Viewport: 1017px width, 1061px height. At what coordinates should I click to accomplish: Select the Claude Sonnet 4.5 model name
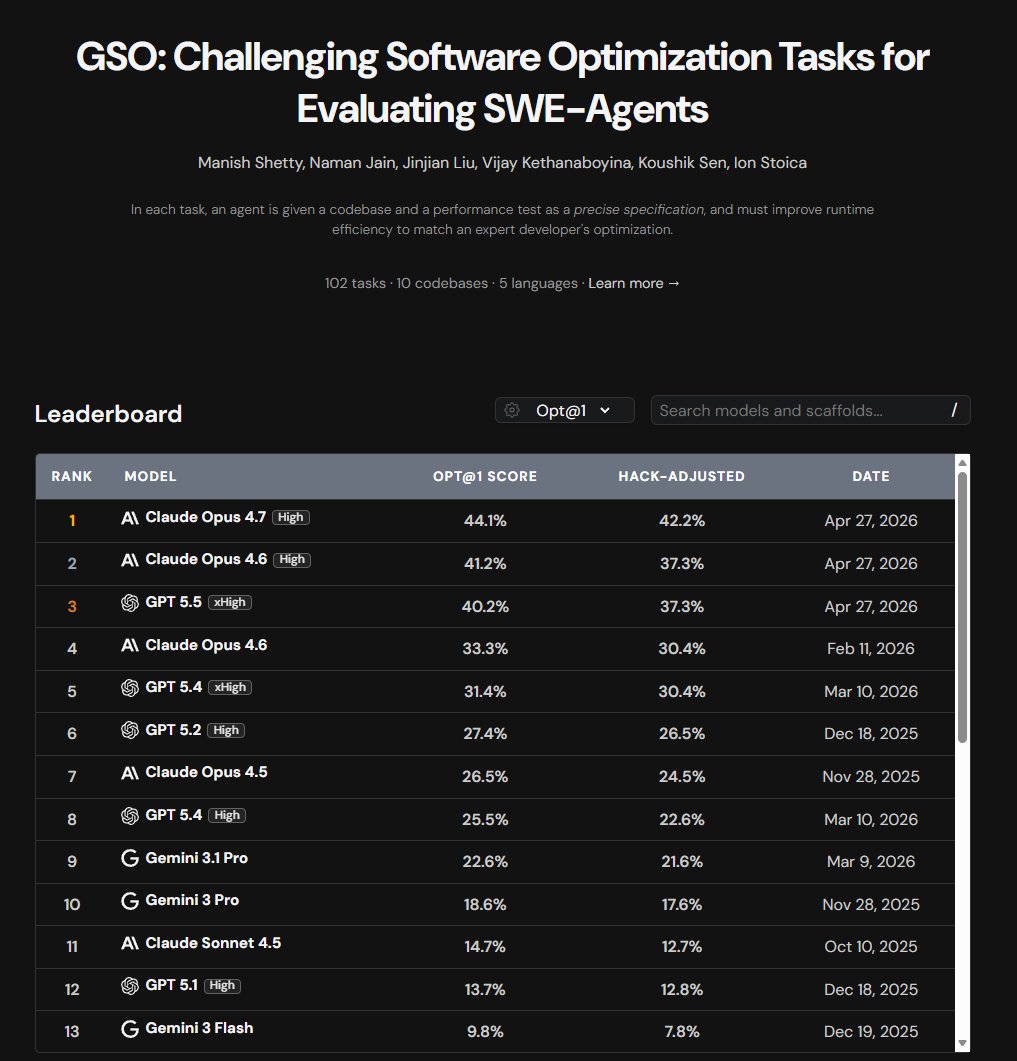pyautogui.click(x=213, y=943)
